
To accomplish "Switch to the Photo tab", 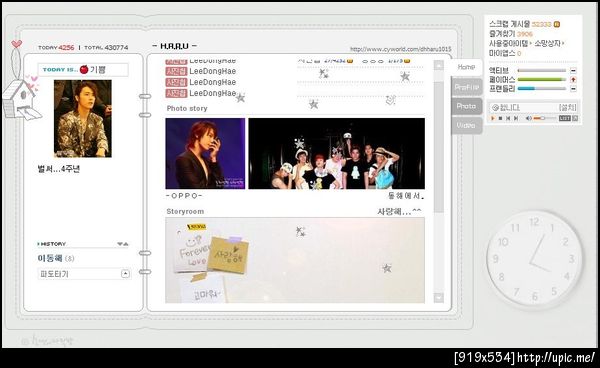I will click(466, 106).
